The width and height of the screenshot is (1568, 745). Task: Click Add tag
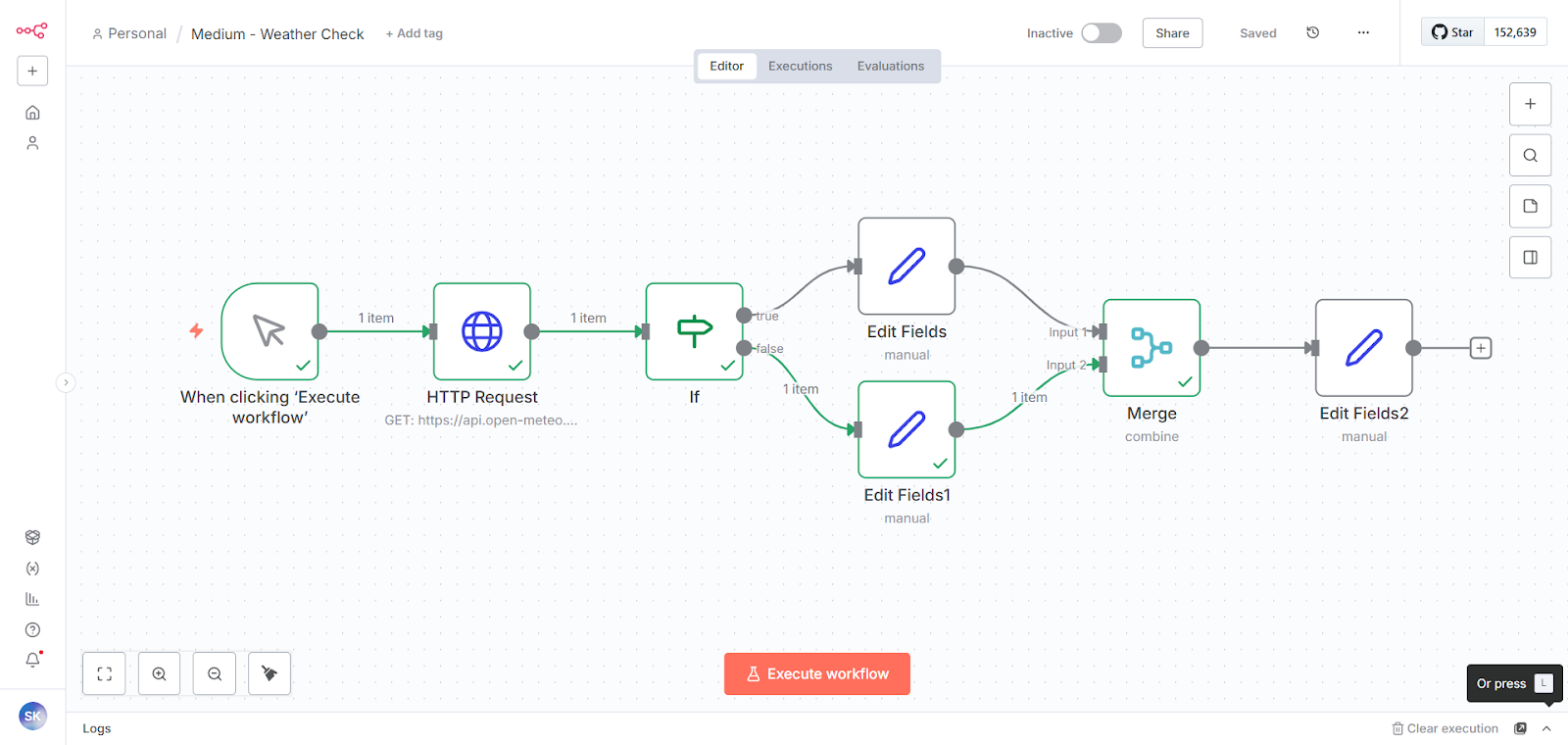click(415, 33)
